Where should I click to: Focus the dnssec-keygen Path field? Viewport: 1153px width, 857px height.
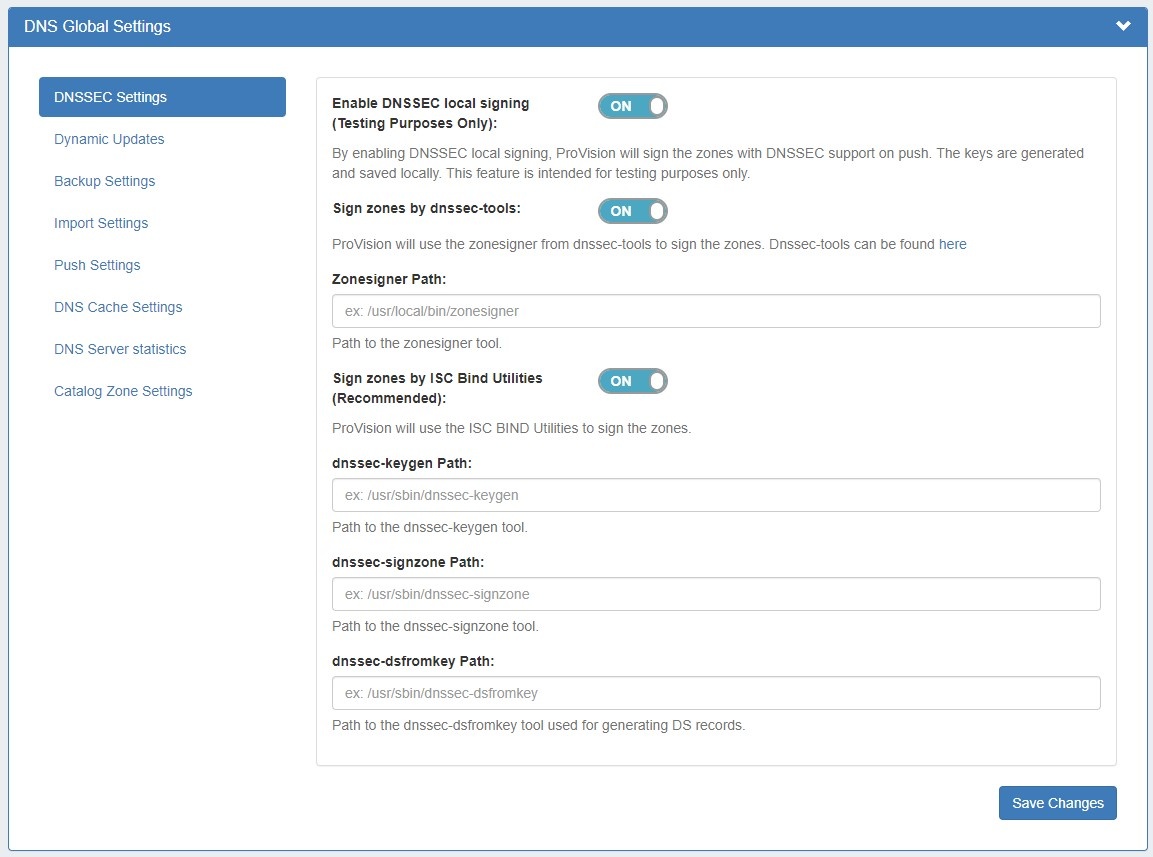pos(716,495)
